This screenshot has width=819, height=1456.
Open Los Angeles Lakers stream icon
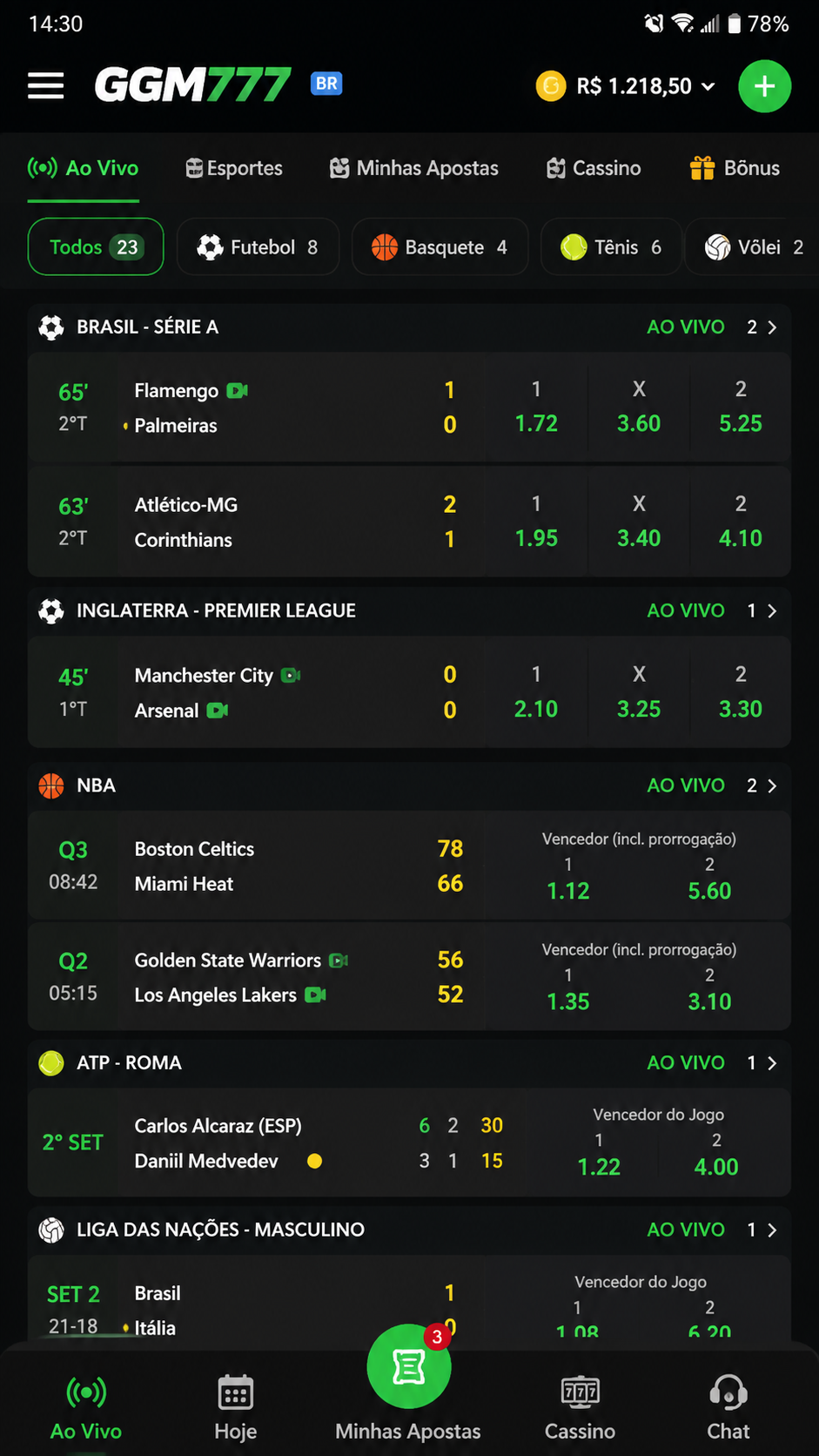coord(316,994)
